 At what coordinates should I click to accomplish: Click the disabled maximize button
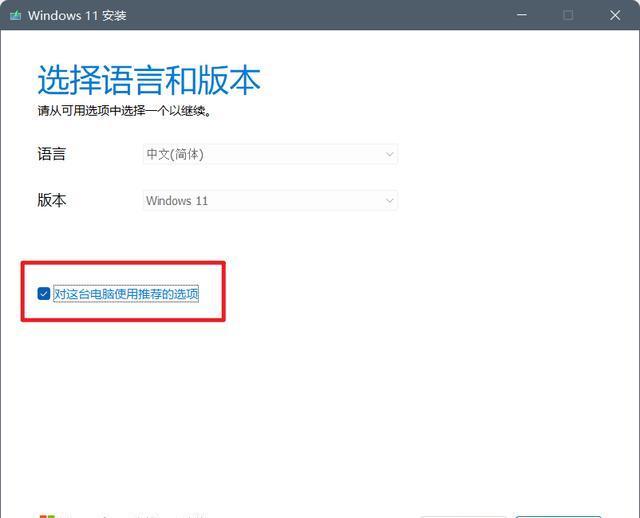tap(568, 15)
